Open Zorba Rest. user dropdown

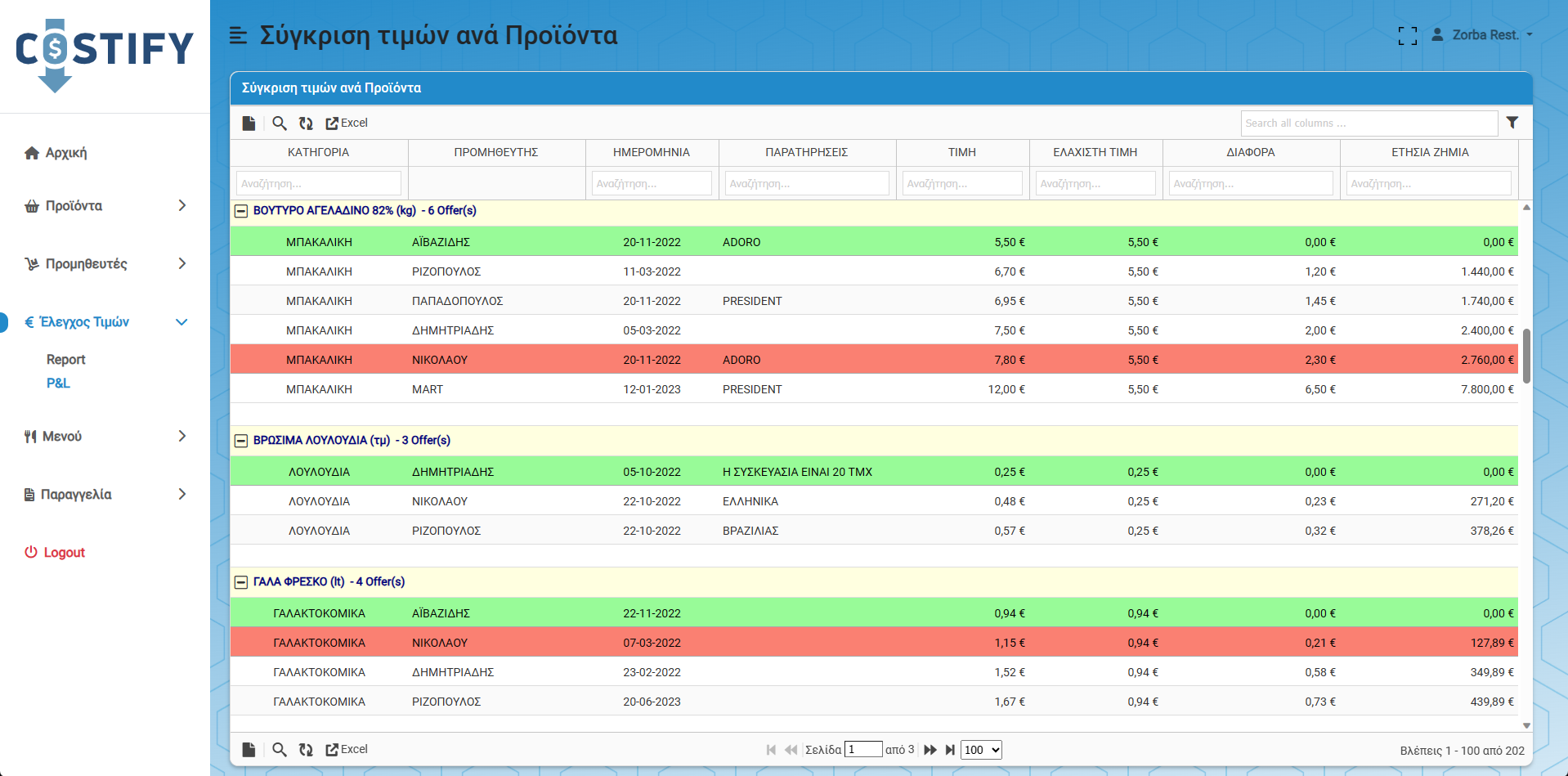pos(1482,35)
